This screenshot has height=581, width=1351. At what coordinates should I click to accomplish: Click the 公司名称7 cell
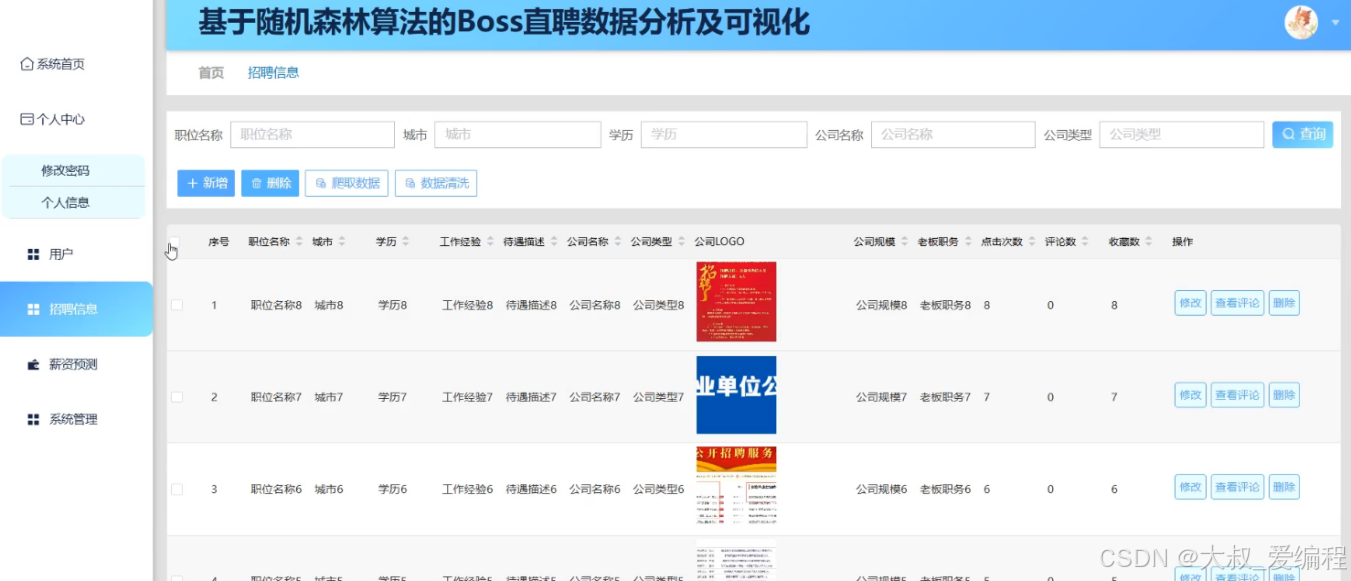click(x=595, y=397)
